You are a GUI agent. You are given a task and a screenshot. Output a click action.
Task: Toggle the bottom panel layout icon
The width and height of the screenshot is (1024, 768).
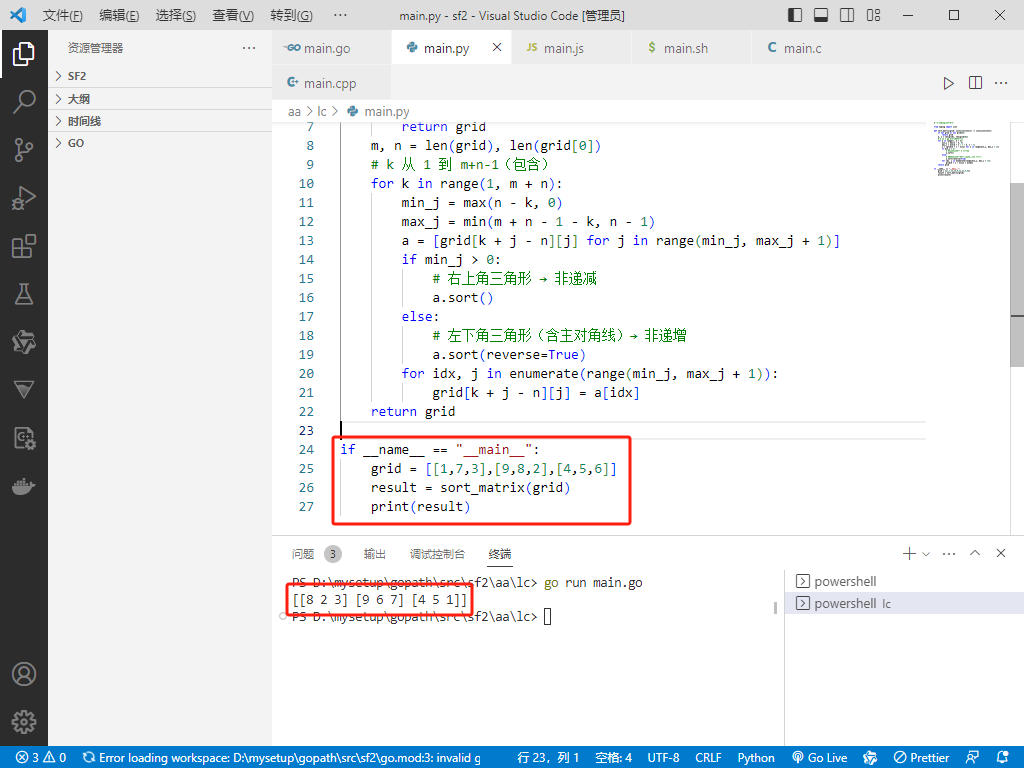(821, 15)
